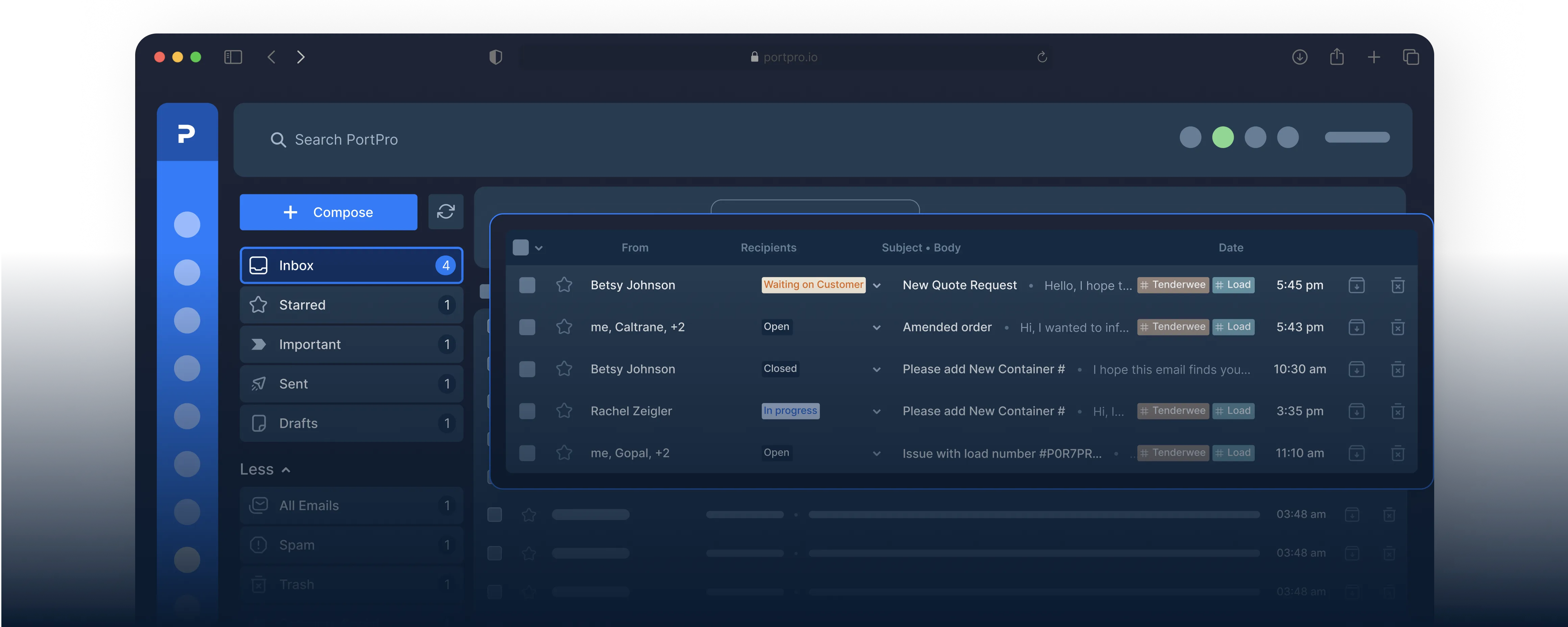
Task: Click the browser sidebar toggle icon
Action: pyautogui.click(x=233, y=57)
